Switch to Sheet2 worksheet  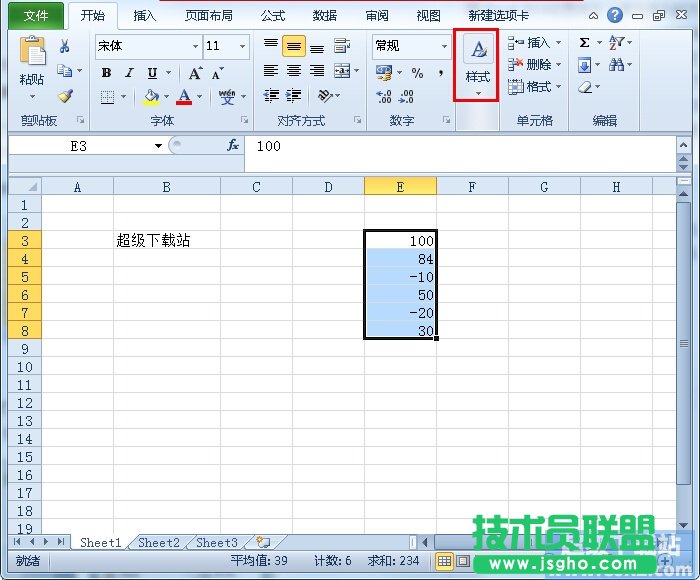coord(159,542)
